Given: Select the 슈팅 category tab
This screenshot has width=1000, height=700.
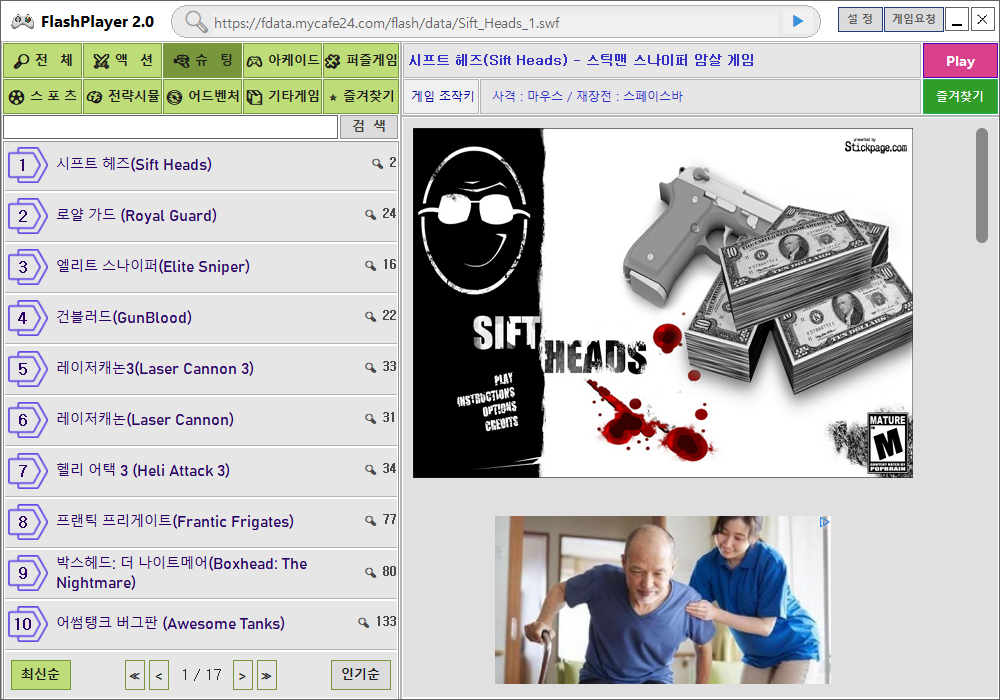Looking at the screenshot, I should tap(203, 61).
